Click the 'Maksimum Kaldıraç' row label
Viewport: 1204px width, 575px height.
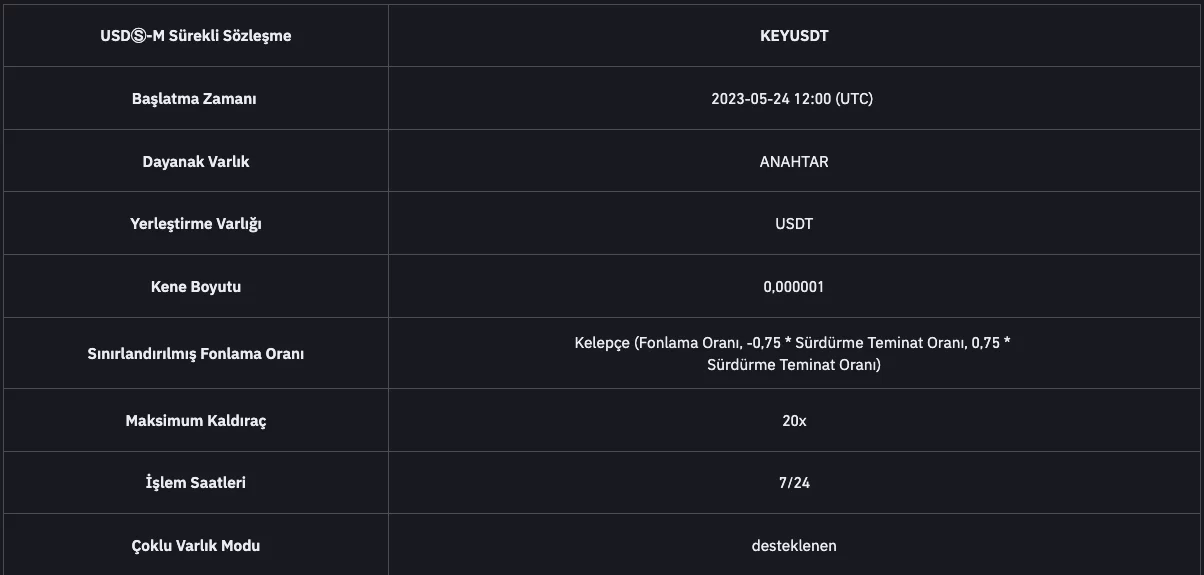pyautogui.click(x=195, y=421)
